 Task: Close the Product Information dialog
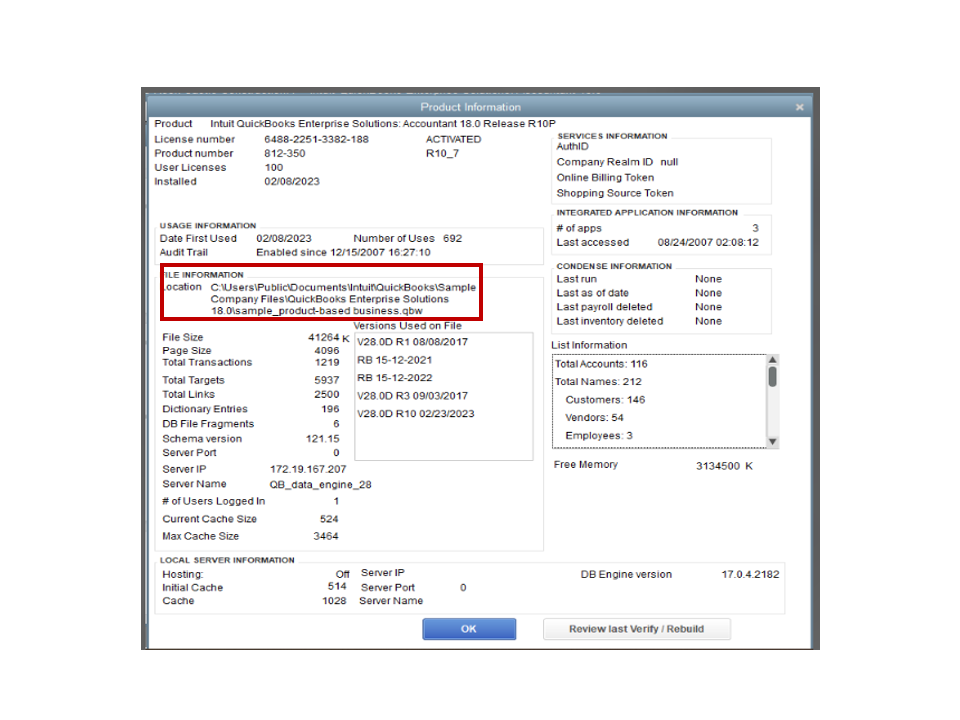[x=800, y=107]
